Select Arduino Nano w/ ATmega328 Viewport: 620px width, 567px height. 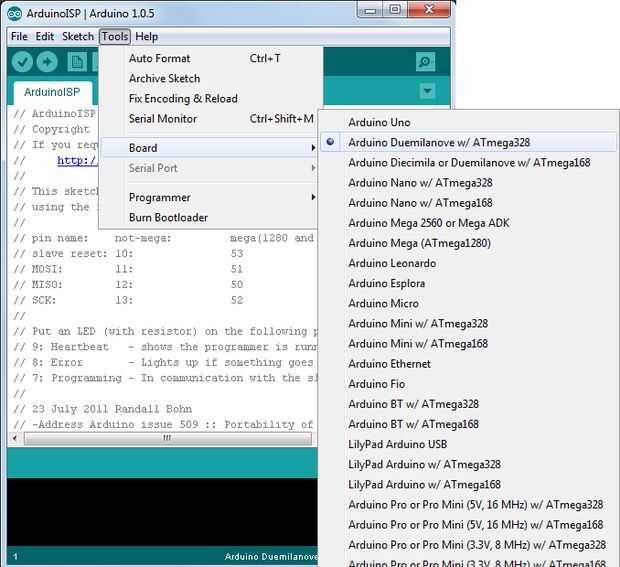tap(469, 183)
